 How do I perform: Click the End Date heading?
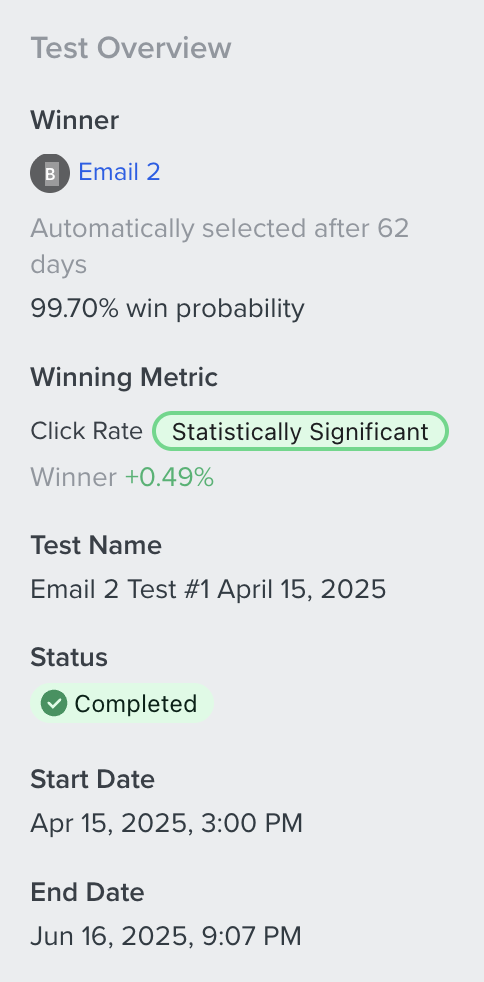click(x=87, y=892)
